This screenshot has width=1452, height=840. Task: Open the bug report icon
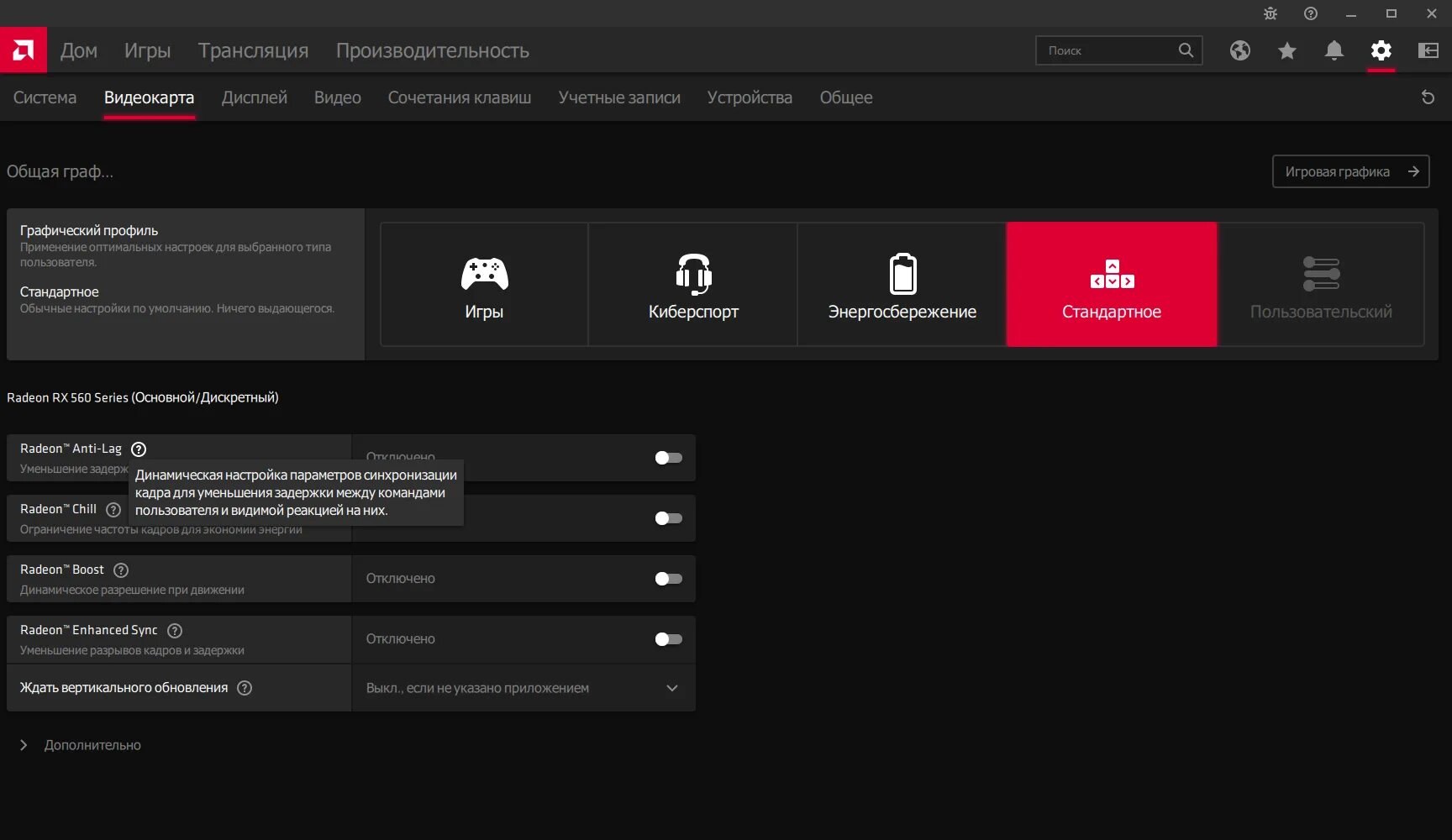click(1270, 13)
